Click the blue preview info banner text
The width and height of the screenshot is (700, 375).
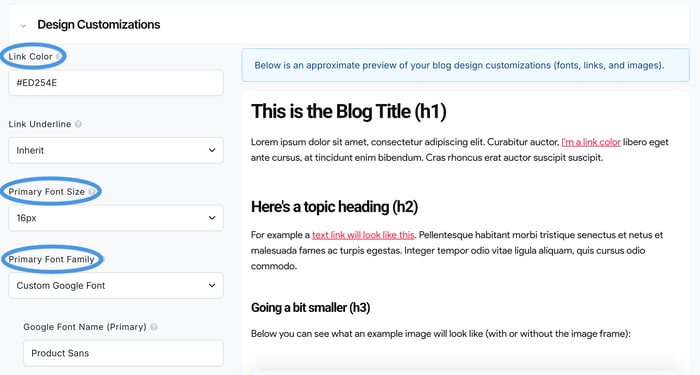click(x=459, y=65)
